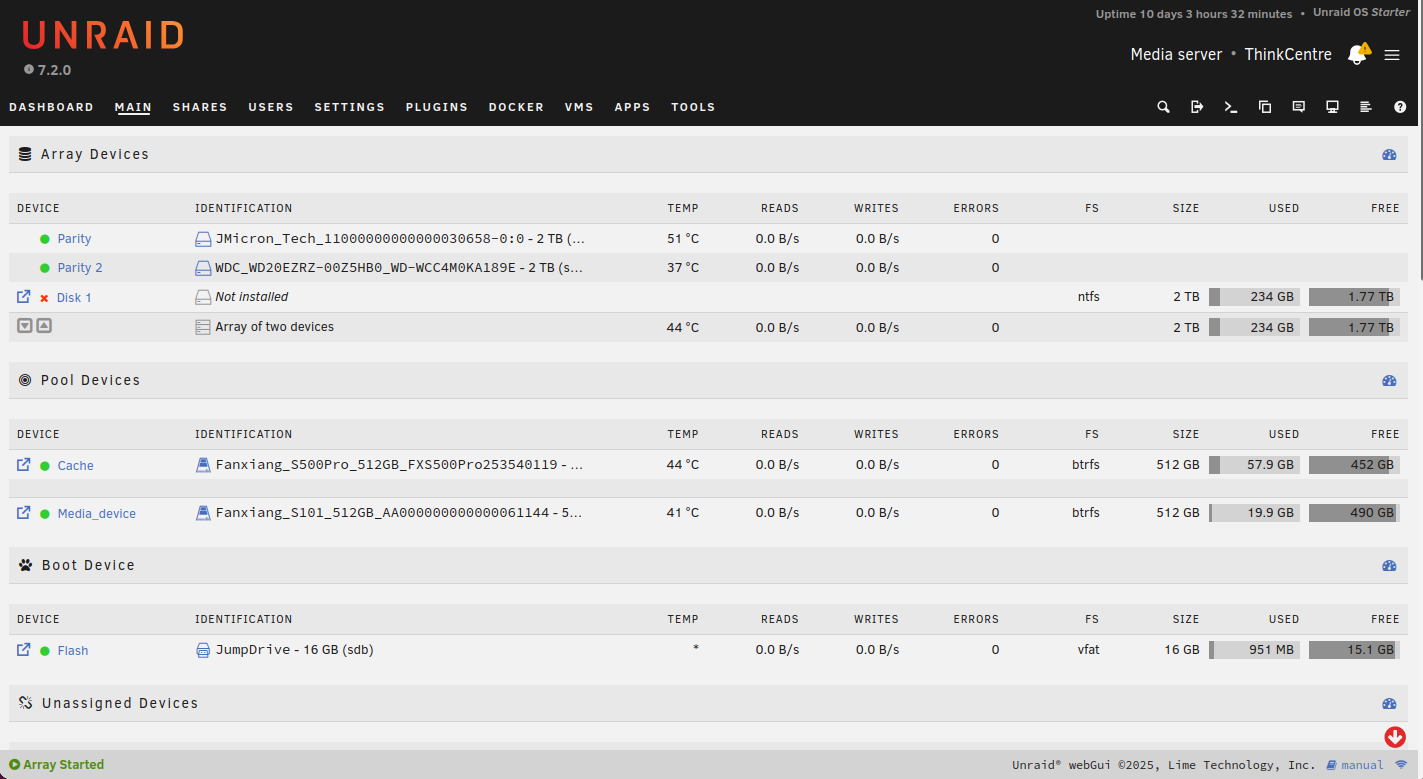The image size is (1423, 779).
Task: Go to the Dashboard tab
Action: pyautogui.click(x=51, y=107)
